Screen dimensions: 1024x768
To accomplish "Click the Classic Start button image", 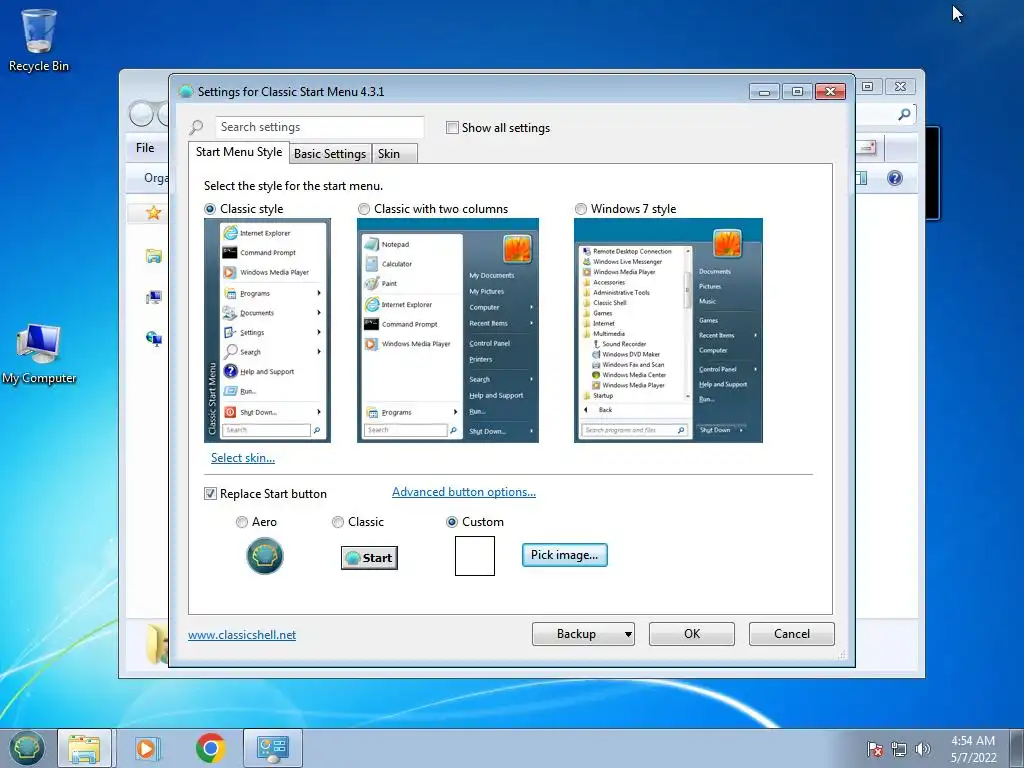I will 369,558.
